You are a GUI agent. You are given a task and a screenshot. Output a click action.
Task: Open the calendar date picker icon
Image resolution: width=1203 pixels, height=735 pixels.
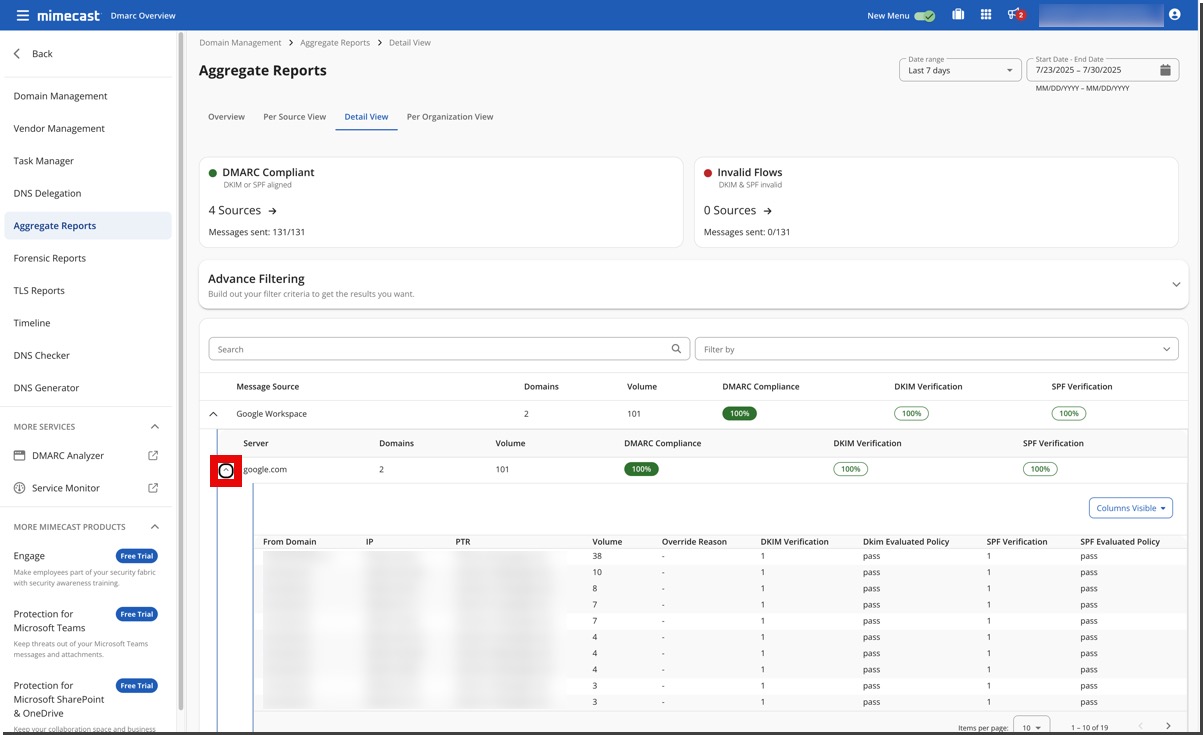(1165, 70)
